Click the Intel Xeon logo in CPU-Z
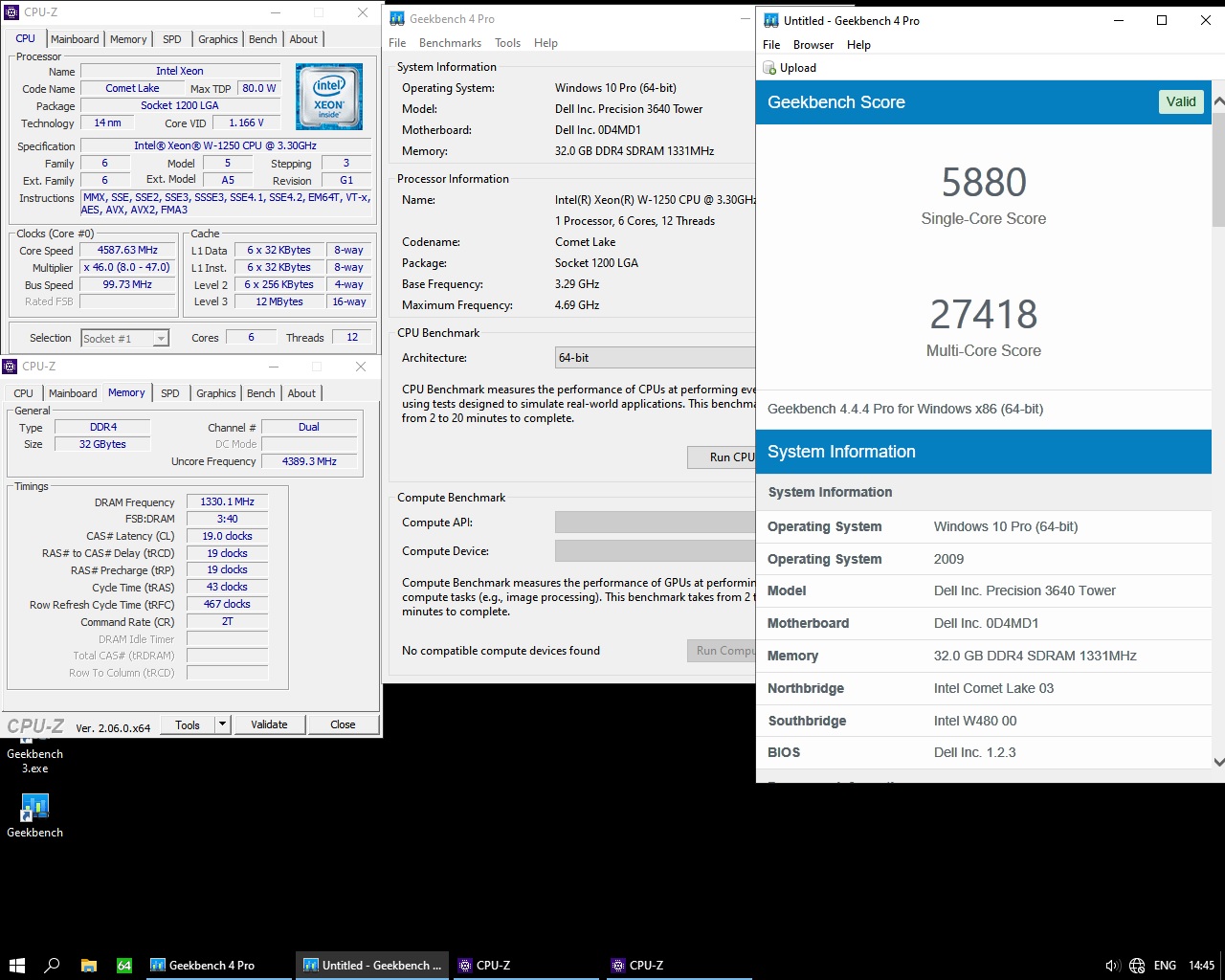This screenshot has width=1225, height=980. pos(329,97)
